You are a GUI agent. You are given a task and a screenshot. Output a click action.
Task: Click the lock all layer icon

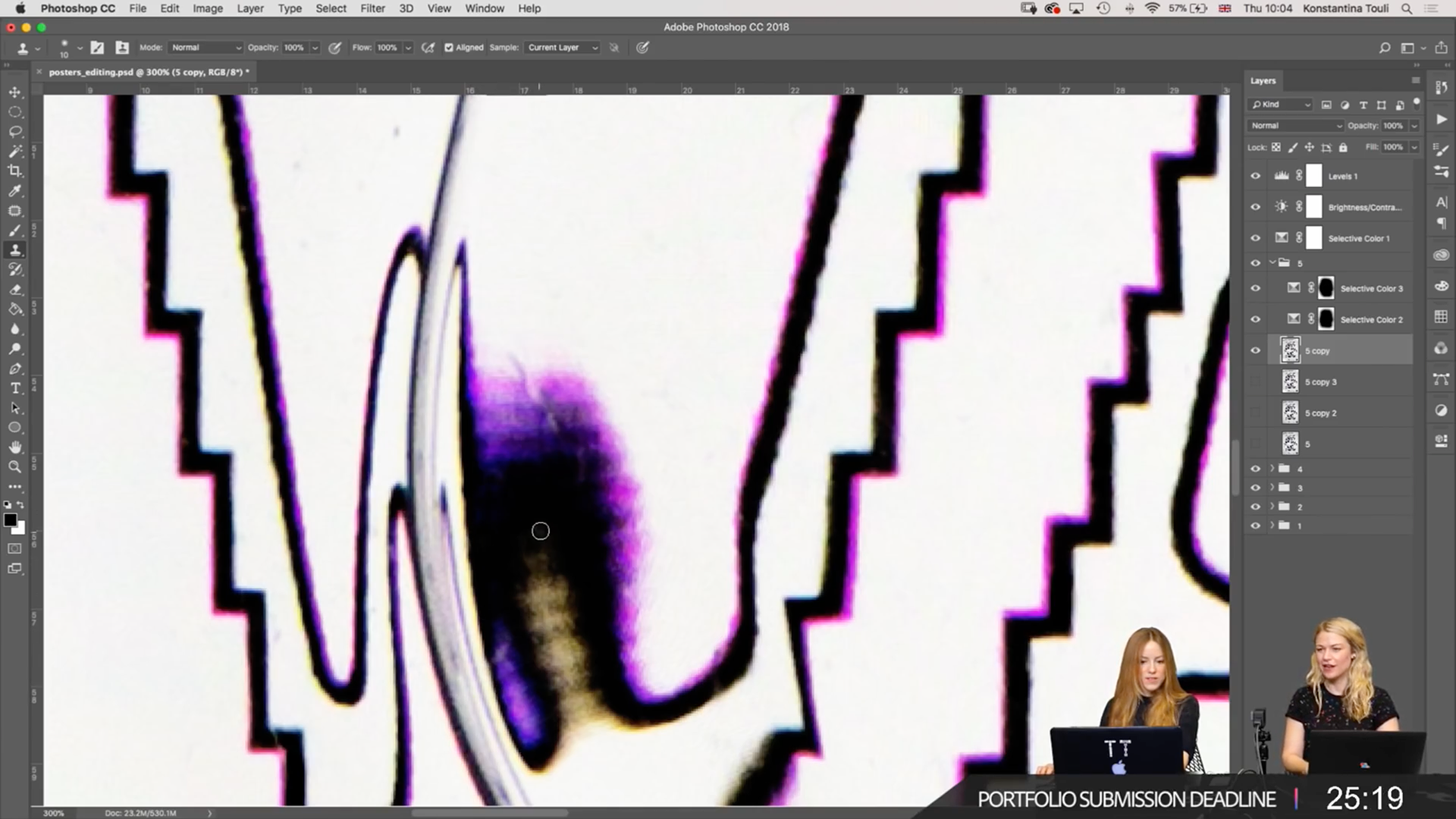[x=1343, y=147]
